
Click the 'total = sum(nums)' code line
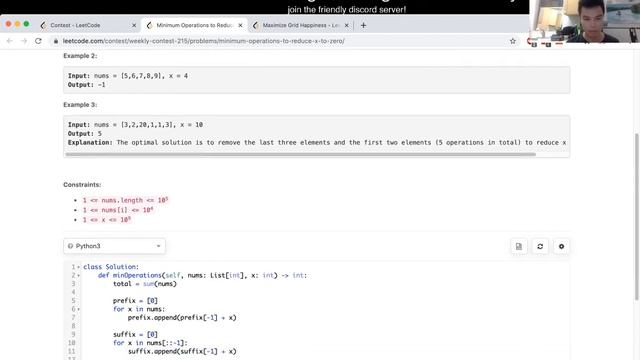click(145, 284)
